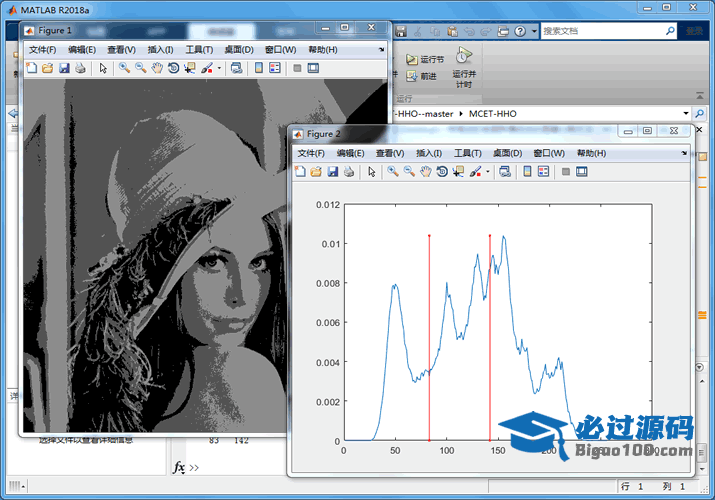Open dropdown arrow beside the help icon
715x500 pixels.
[533, 31]
